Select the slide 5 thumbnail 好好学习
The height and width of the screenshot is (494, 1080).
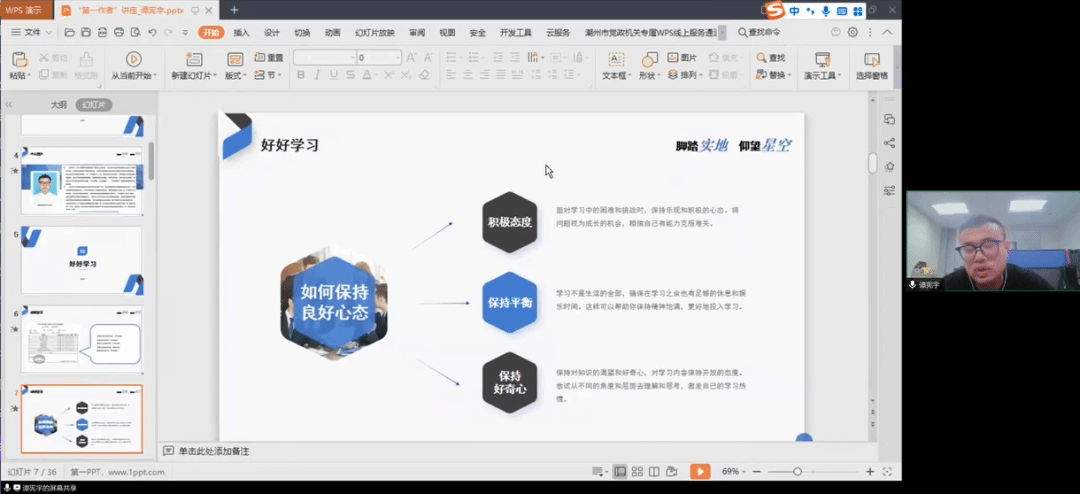pyautogui.click(x=82, y=259)
